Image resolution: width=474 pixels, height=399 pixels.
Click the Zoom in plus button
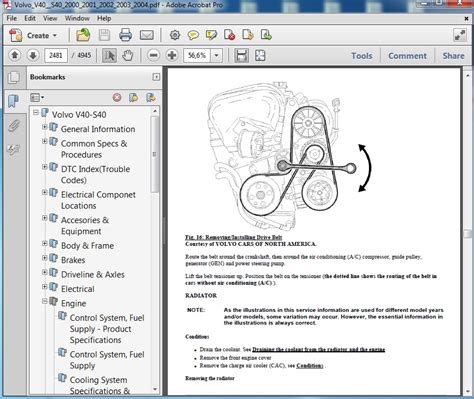[x=172, y=55]
